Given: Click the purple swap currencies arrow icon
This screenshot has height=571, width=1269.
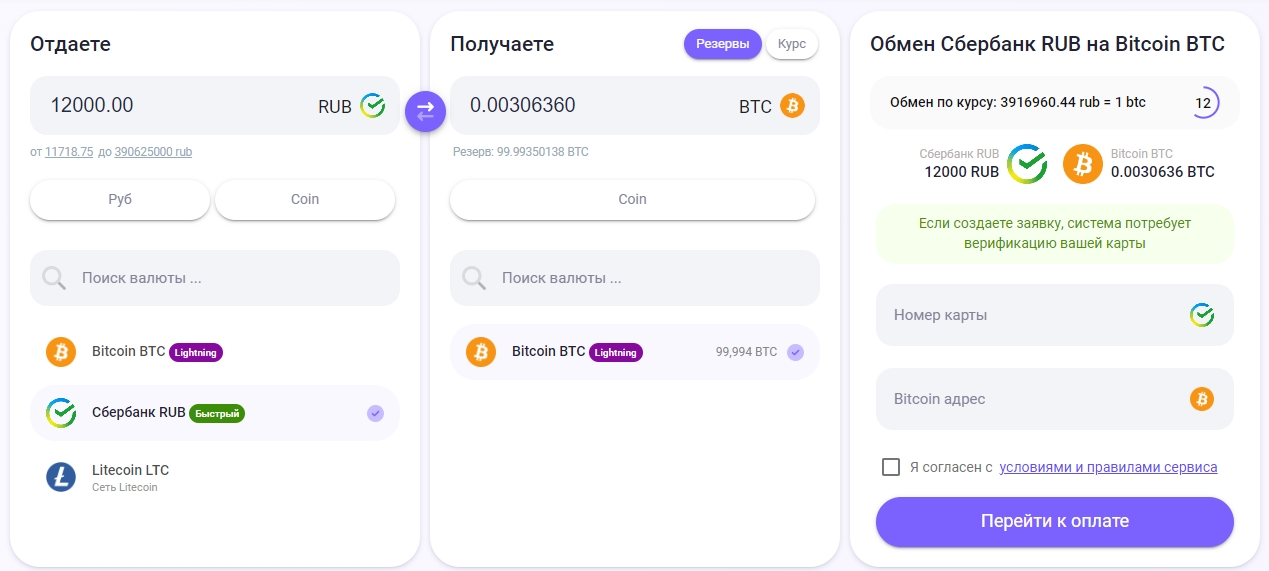Looking at the screenshot, I should pyautogui.click(x=425, y=110).
